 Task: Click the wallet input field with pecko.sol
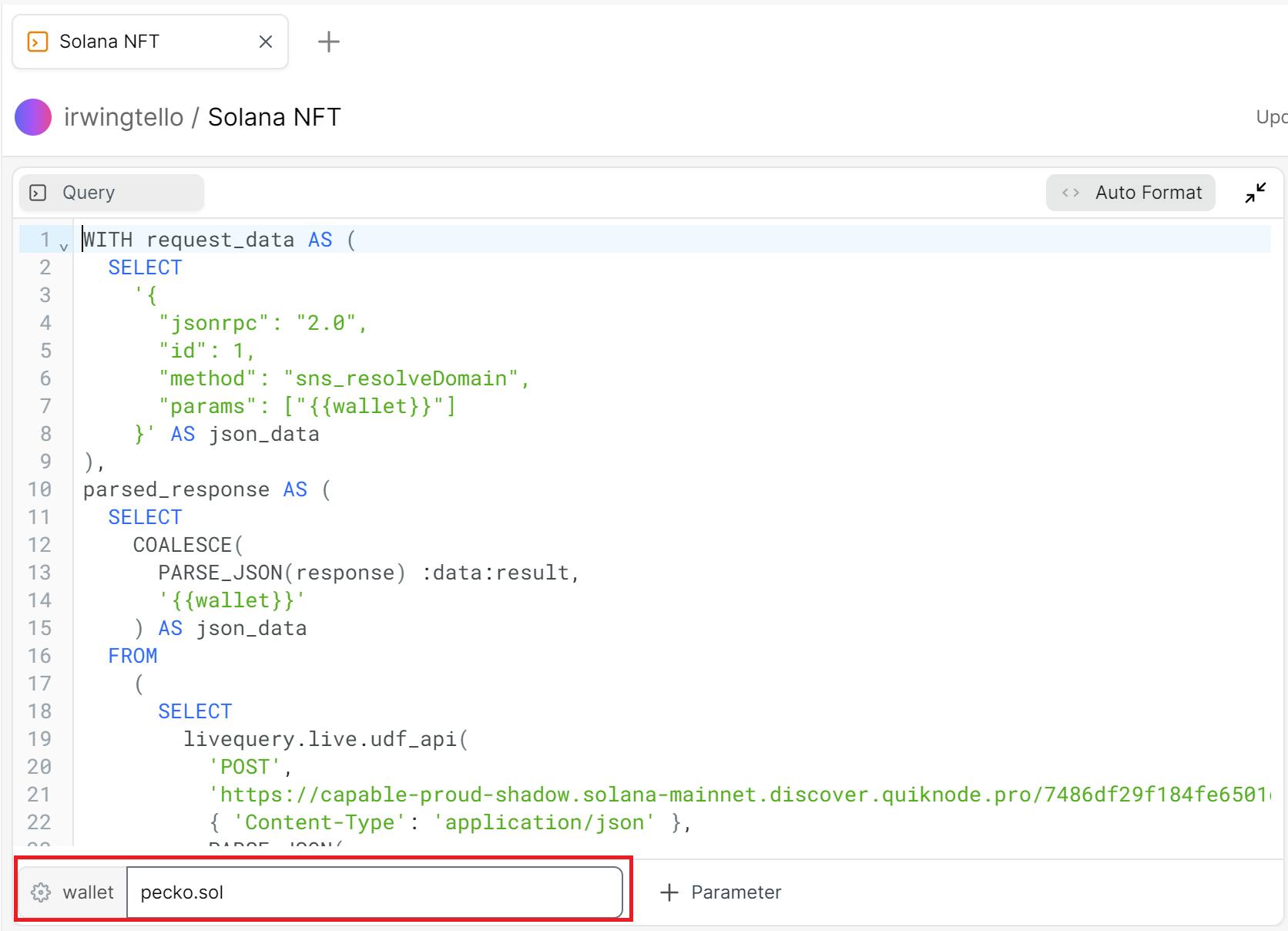(x=374, y=892)
